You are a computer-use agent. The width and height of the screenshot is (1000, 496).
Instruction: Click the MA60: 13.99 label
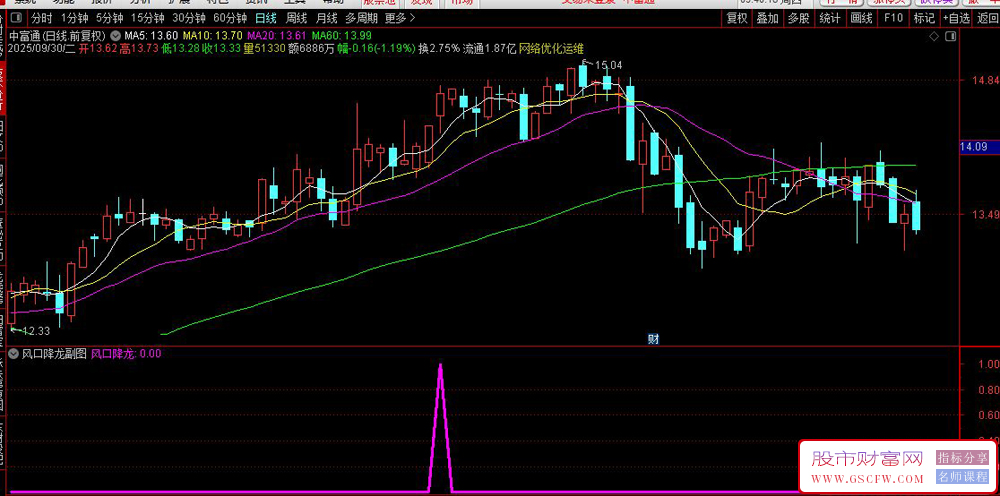pos(340,35)
